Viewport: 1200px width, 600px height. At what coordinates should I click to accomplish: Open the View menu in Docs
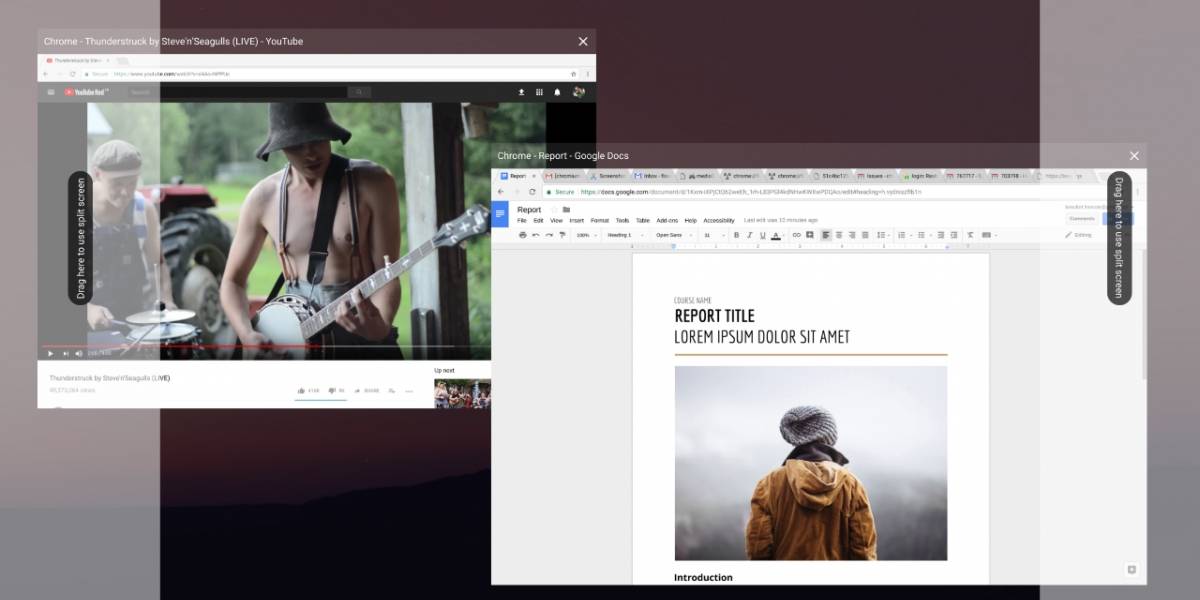coord(556,220)
